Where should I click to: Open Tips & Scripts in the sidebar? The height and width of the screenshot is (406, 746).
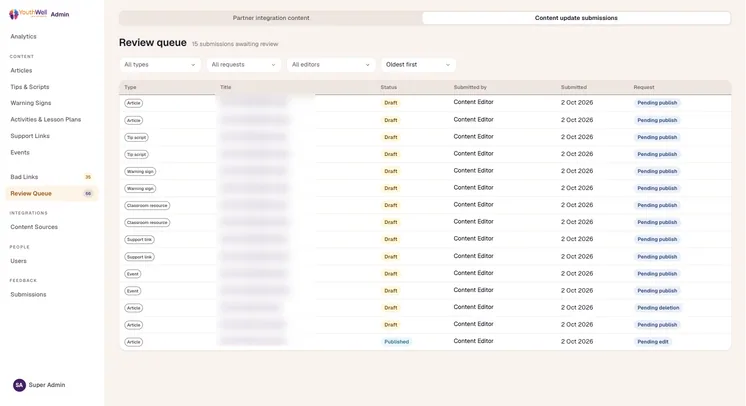tap(30, 87)
